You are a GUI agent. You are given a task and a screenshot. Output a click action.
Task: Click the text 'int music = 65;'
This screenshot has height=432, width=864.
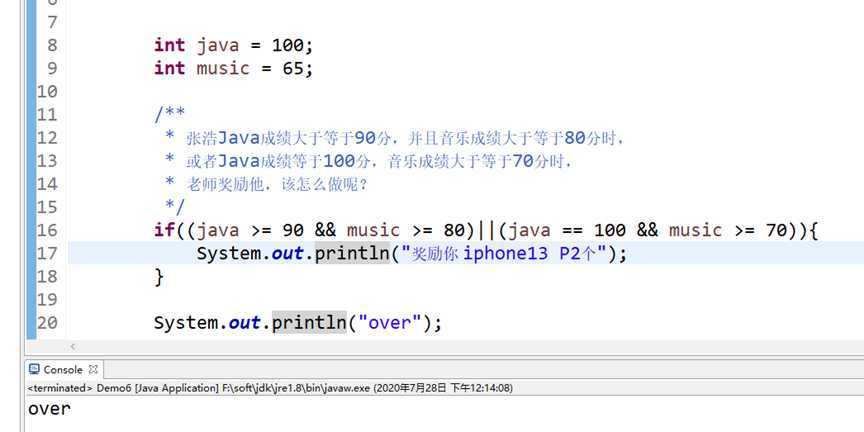[234, 68]
